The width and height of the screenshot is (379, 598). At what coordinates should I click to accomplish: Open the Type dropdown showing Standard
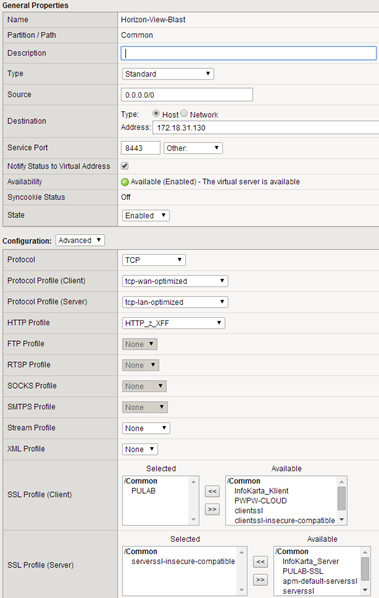tap(168, 74)
